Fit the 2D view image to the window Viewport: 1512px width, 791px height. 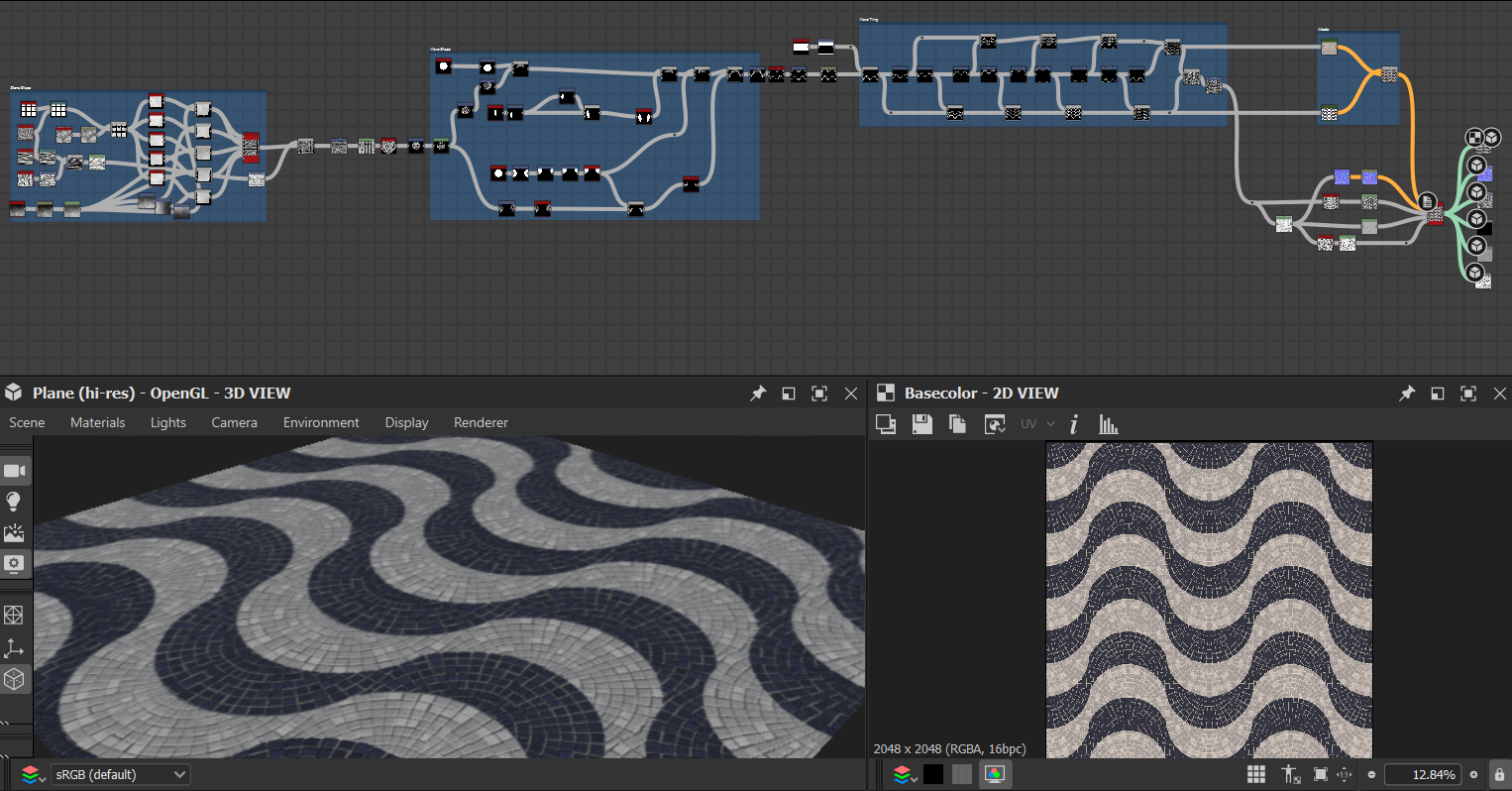tap(1320, 774)
